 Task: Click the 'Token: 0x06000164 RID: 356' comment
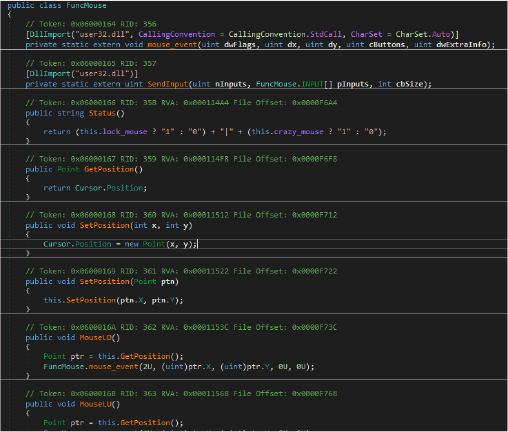click(x=91, y=24)
